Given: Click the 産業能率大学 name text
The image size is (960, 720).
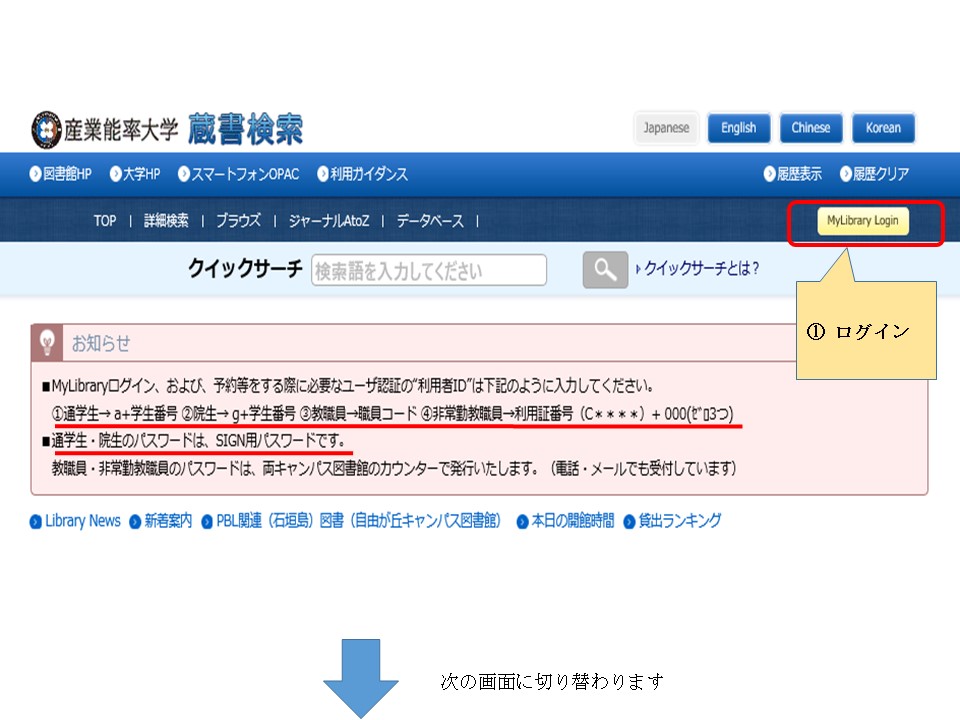Looking at the screenshot, I should (x=121, y=130).
